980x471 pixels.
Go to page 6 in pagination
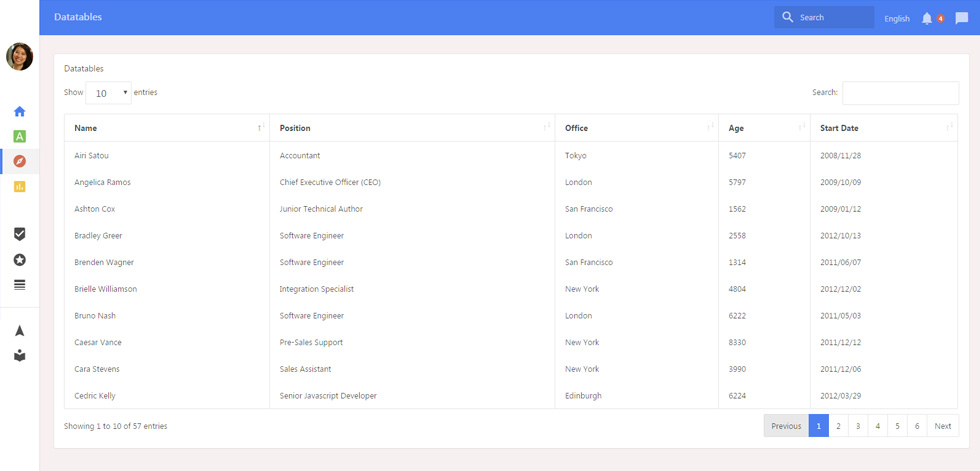click(x=917, y=426)
